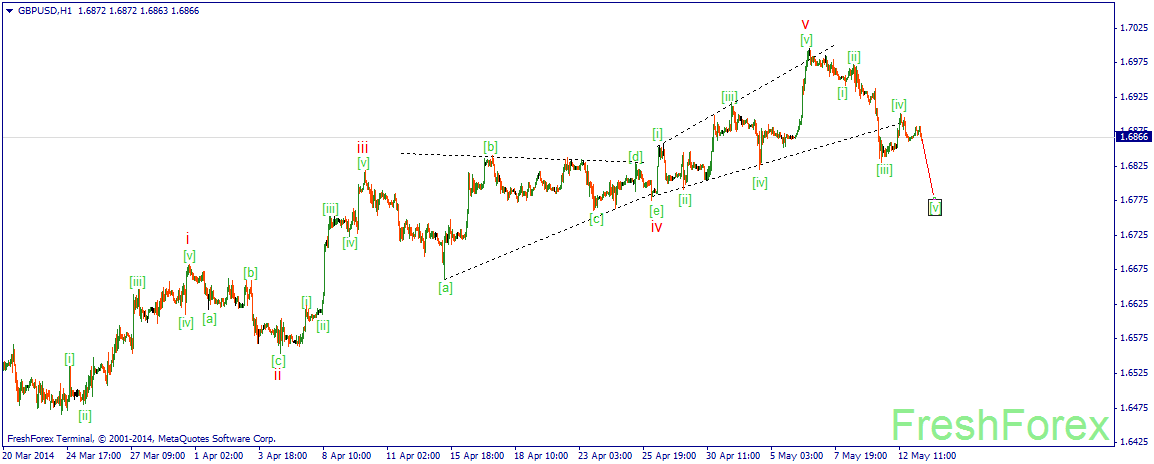Click the 23 Apr 03:00 time label
The height and width of the screenshot is (464, 1154).
click(x=606, y=456)
